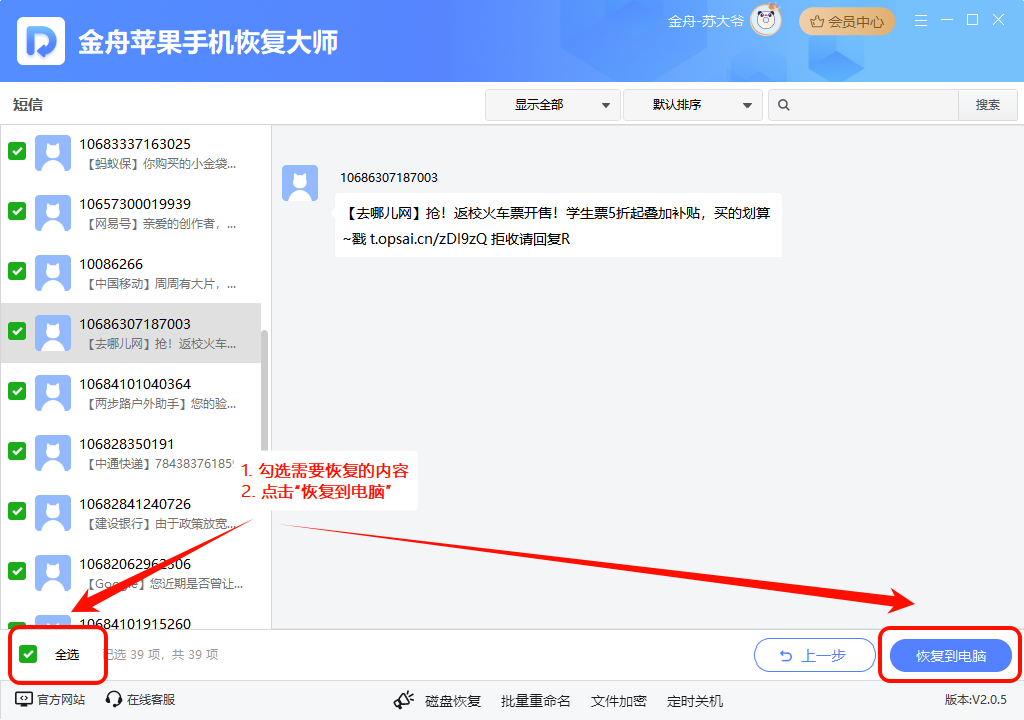1024x720 pixels.
Task: Click sender number 10686307187003 in preview pane
Action: coord(389,178)
